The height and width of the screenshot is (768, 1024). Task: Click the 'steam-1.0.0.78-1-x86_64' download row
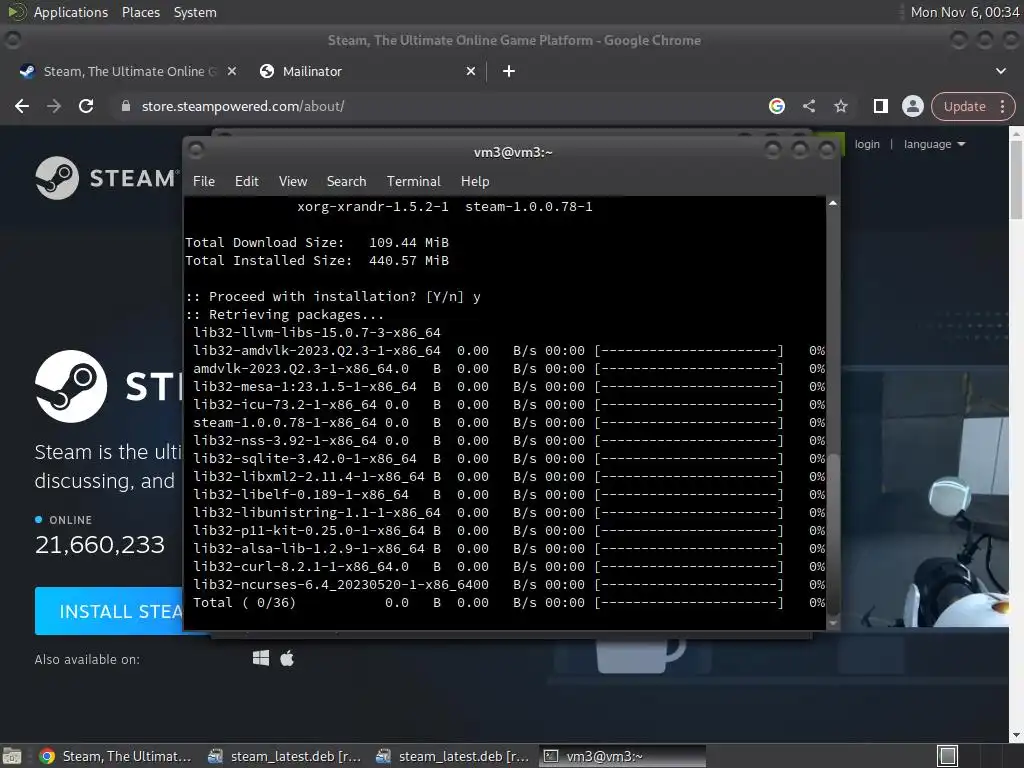509,423
